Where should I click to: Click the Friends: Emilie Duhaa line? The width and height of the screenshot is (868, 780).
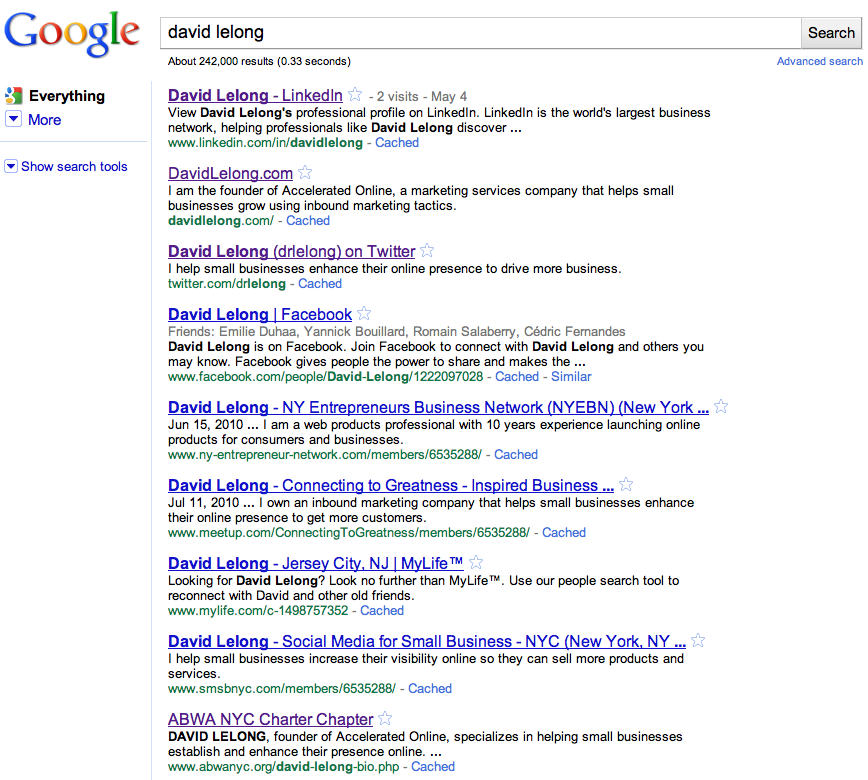click(396, 332)
